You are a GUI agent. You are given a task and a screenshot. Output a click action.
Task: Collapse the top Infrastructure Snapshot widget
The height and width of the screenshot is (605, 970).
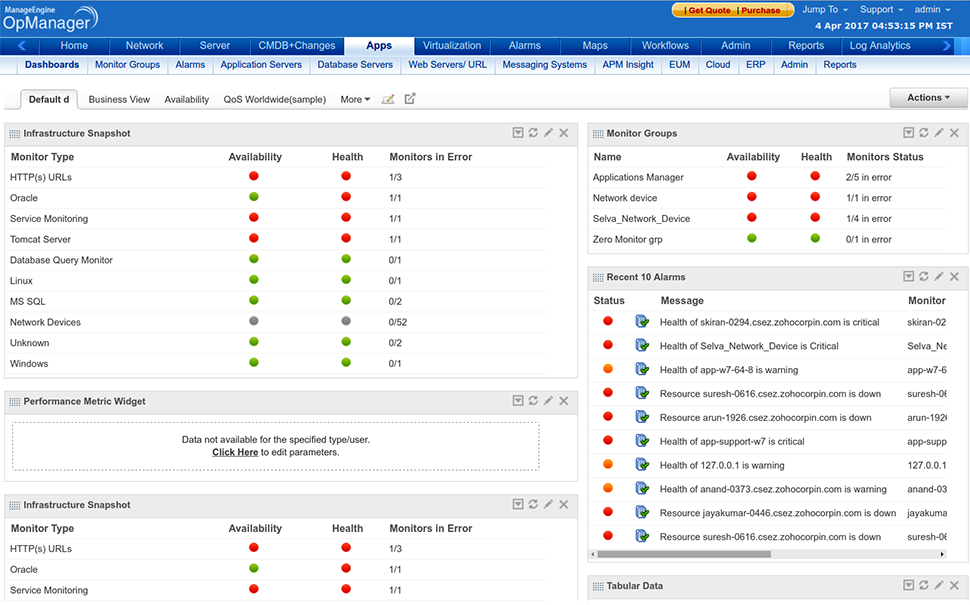[x=518, y=133]
